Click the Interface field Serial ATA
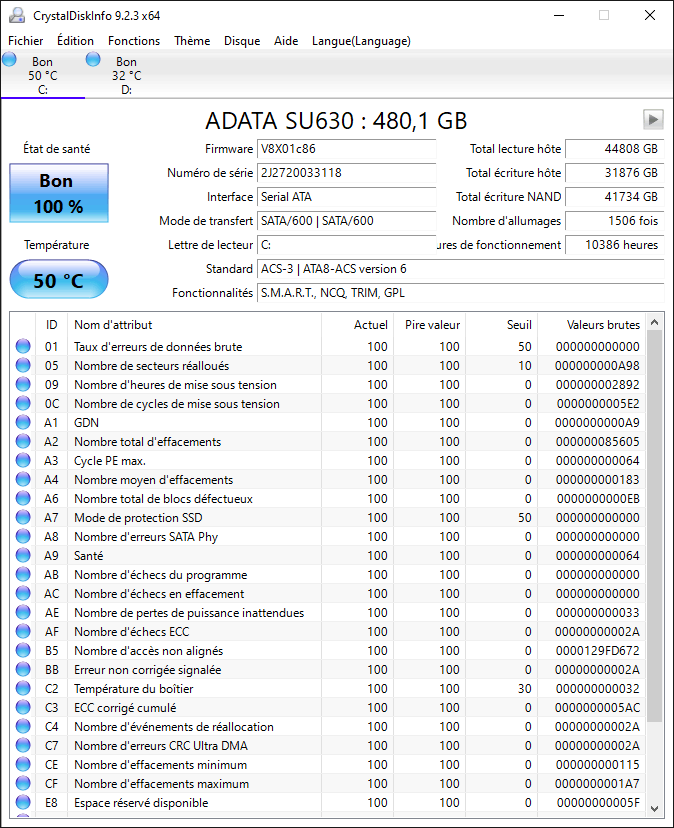The height and width of the screenshot is (828, 674). pyautogui.click(x=347, y=197)
